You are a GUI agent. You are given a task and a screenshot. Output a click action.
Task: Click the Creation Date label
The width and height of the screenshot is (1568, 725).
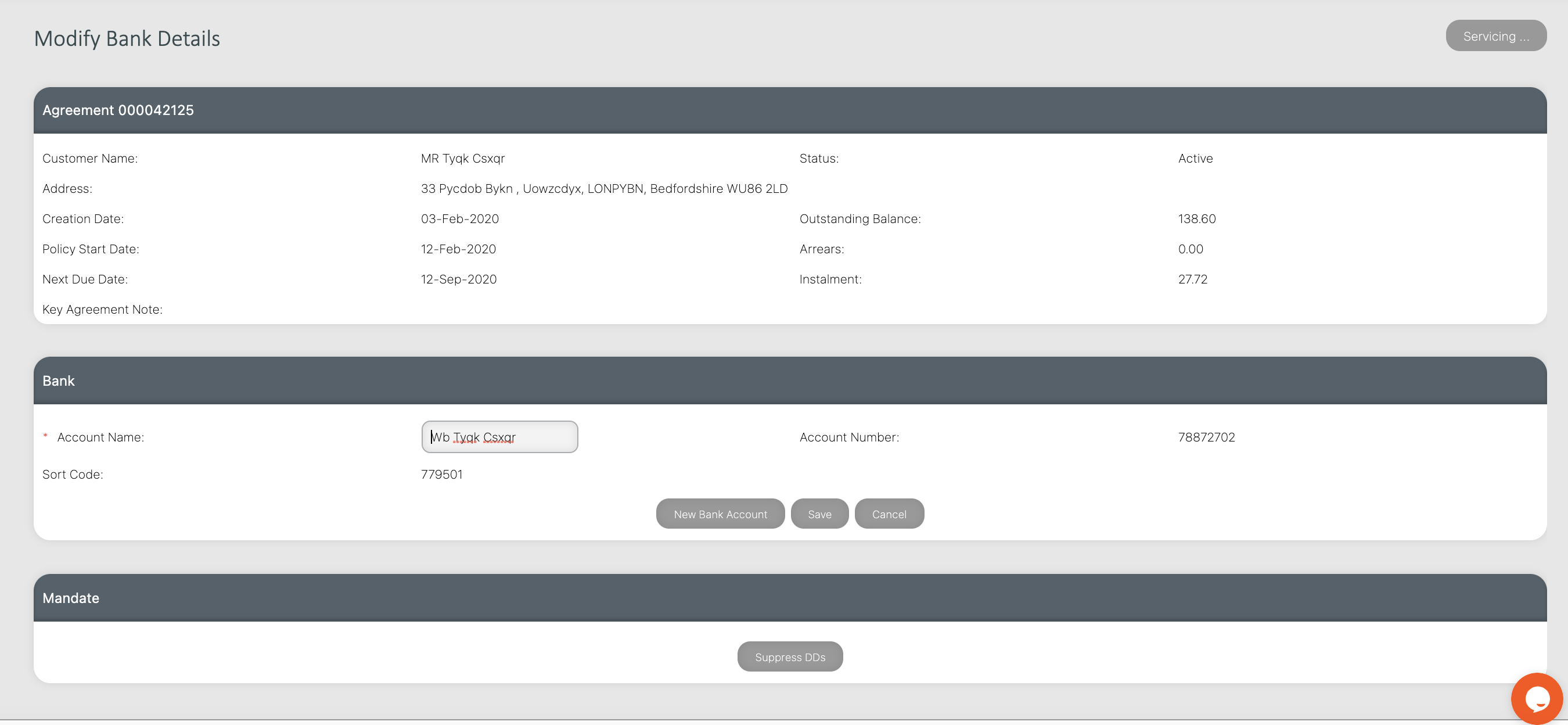[x=83, y=218]
